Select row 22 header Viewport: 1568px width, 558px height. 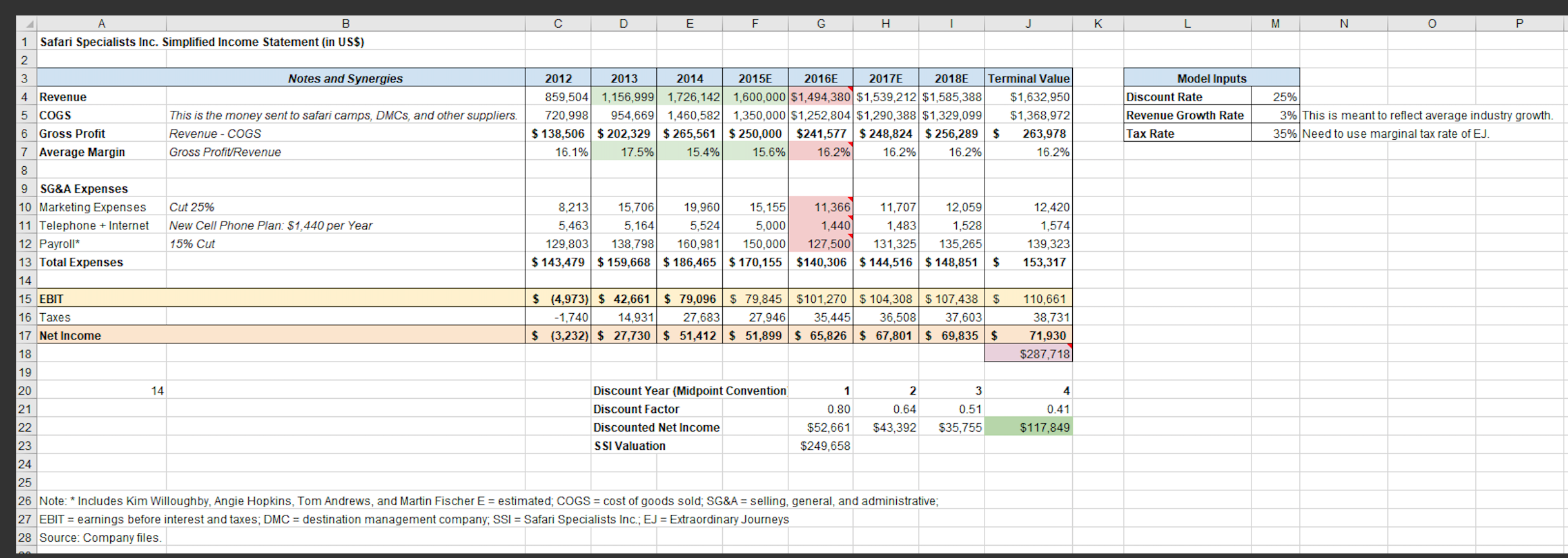26,427
